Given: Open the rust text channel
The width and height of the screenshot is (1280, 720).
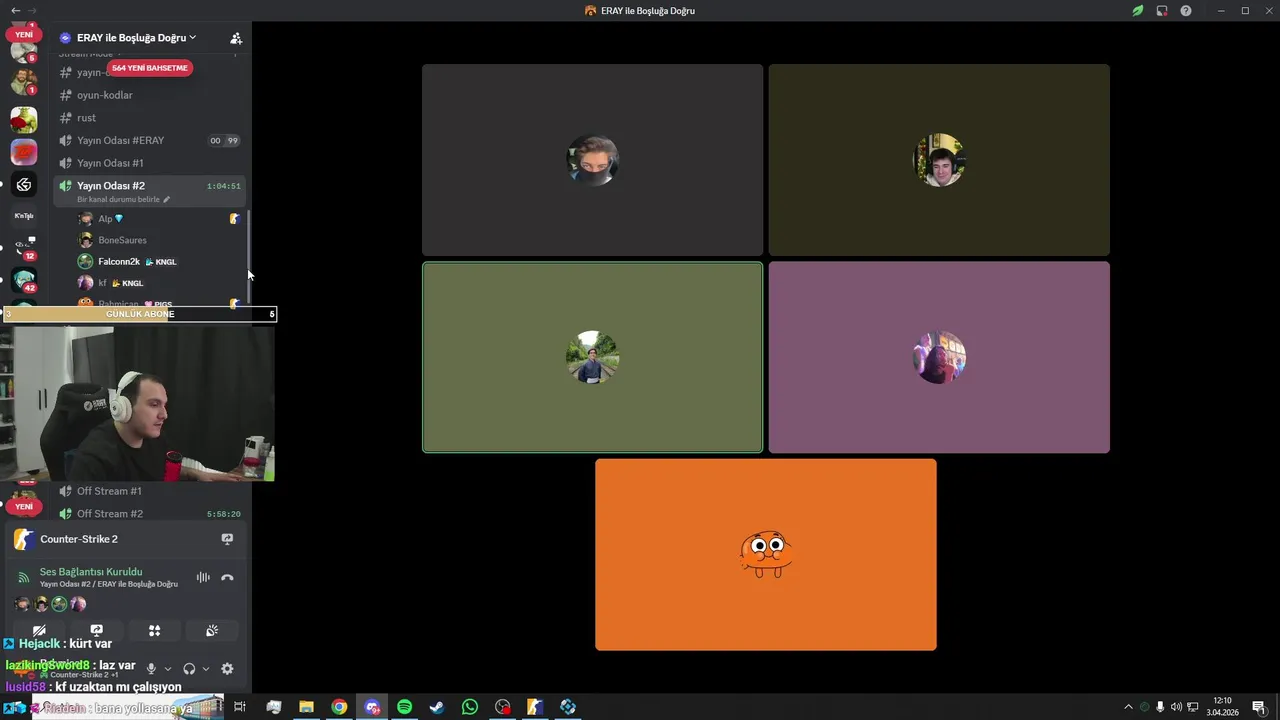Looking at the screenshot, I should pos(150,118).
